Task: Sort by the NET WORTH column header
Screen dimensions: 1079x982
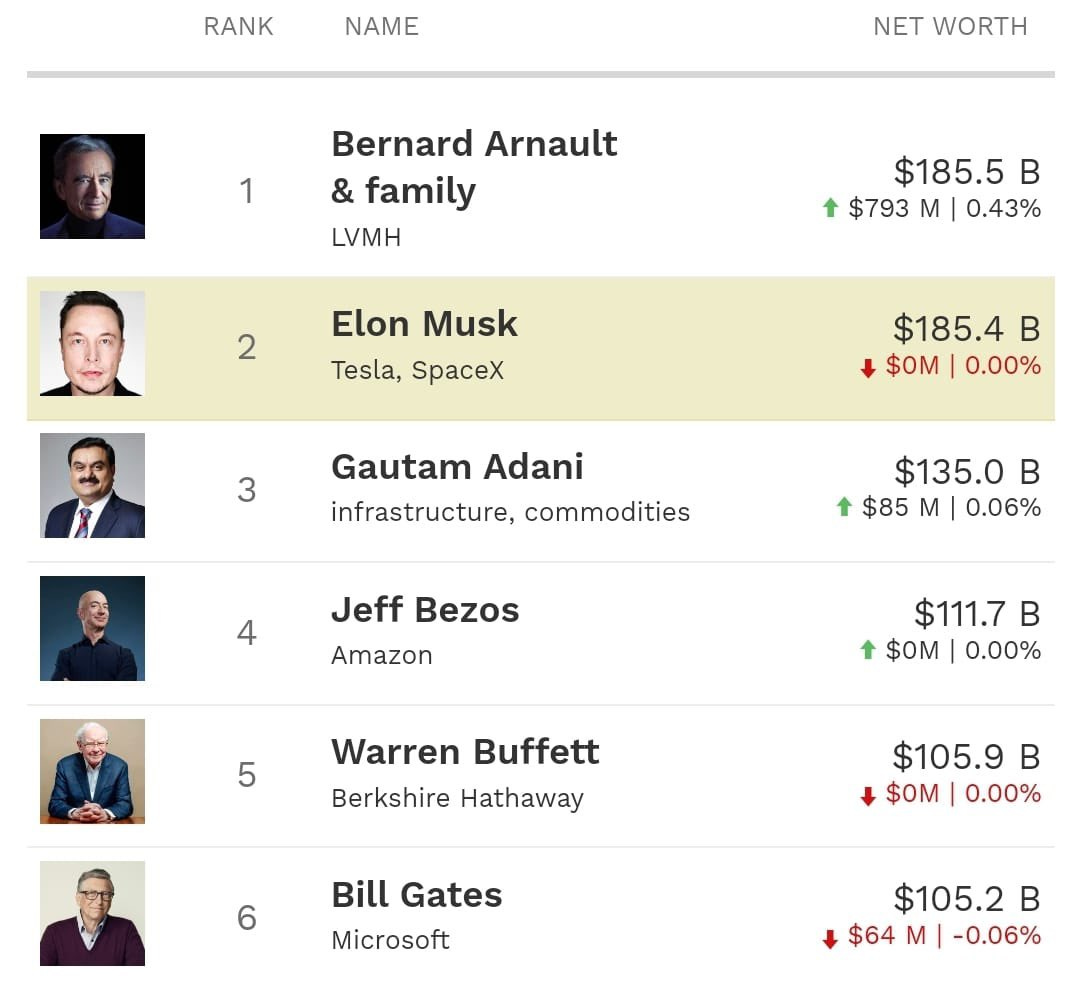Action: click(x=950, y=26)
